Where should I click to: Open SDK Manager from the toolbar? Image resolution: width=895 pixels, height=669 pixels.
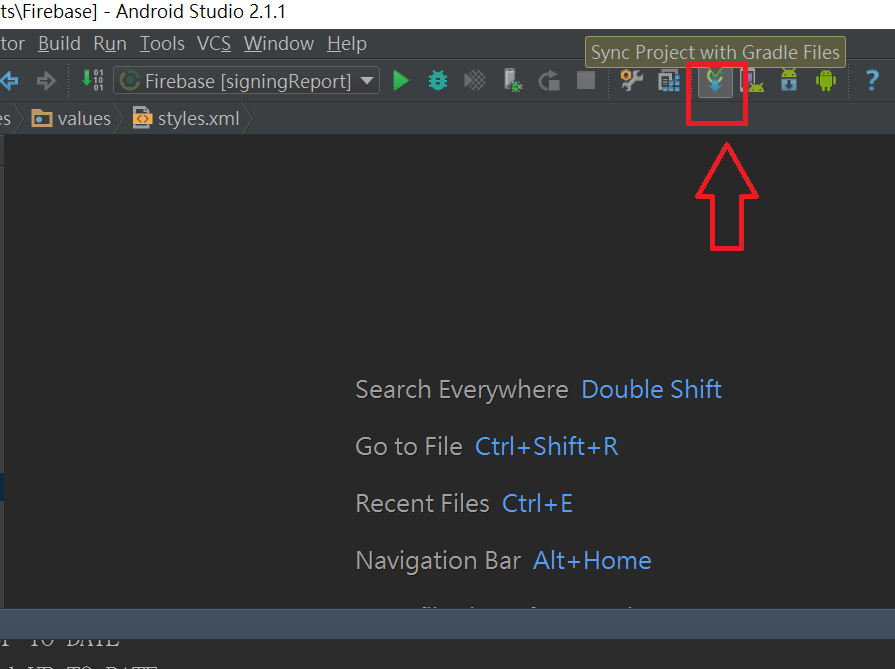click(789, 81)
